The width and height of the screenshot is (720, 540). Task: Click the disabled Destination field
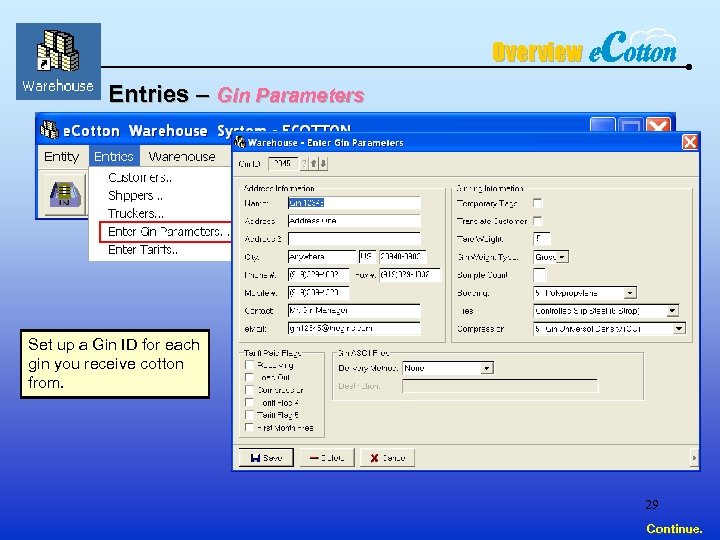pos(500,386)
